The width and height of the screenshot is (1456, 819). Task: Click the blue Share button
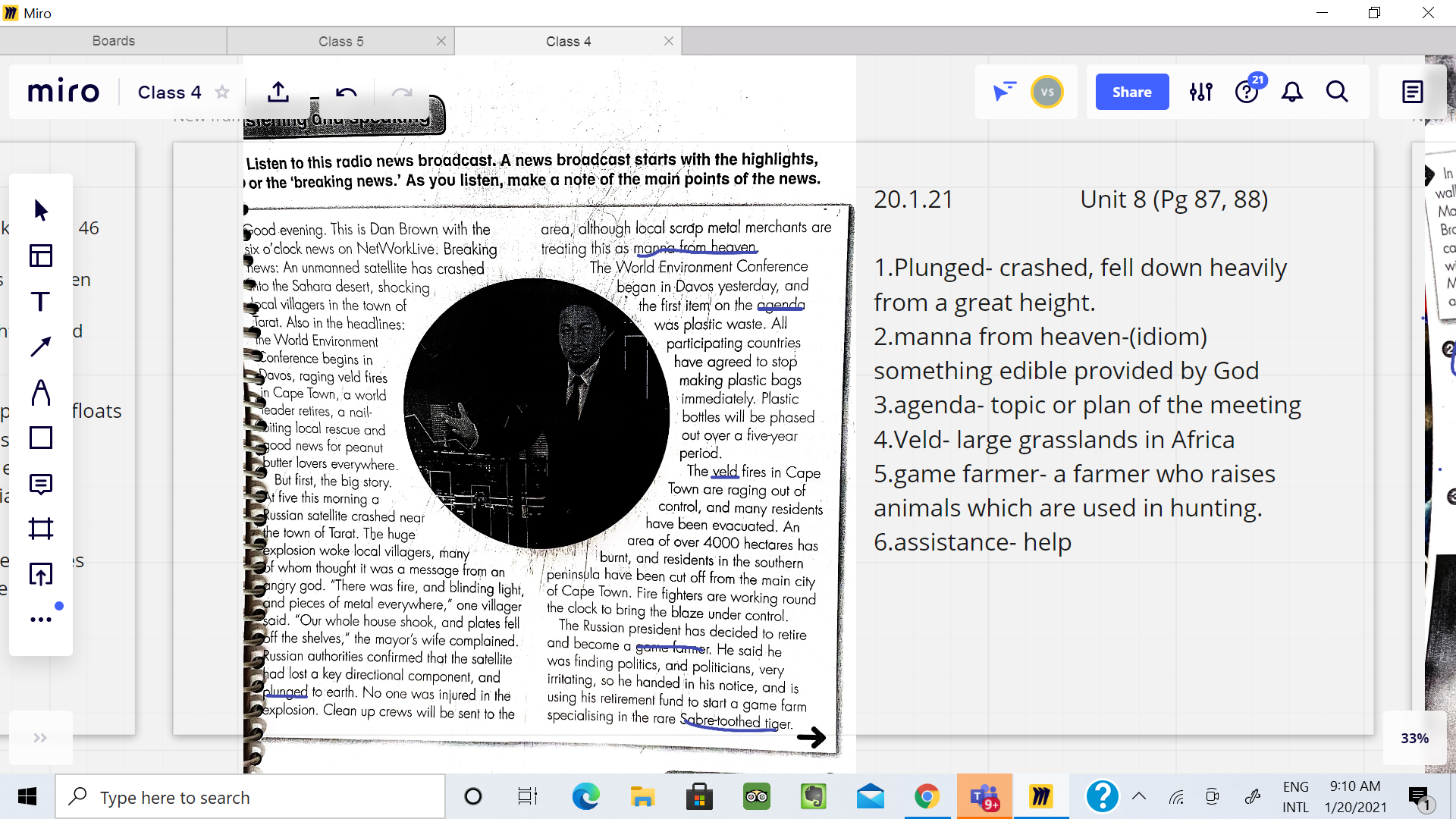(1131, 92)
